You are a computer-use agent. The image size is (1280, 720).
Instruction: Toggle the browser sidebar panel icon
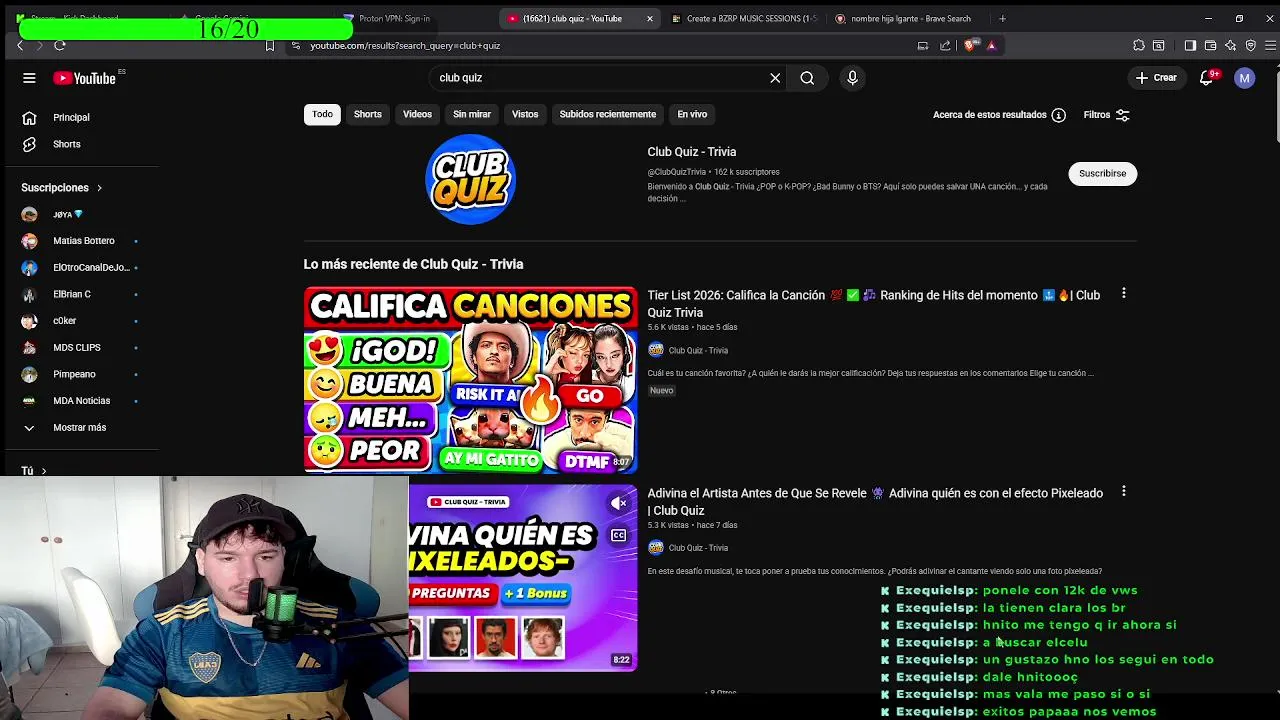(1190, 45)
